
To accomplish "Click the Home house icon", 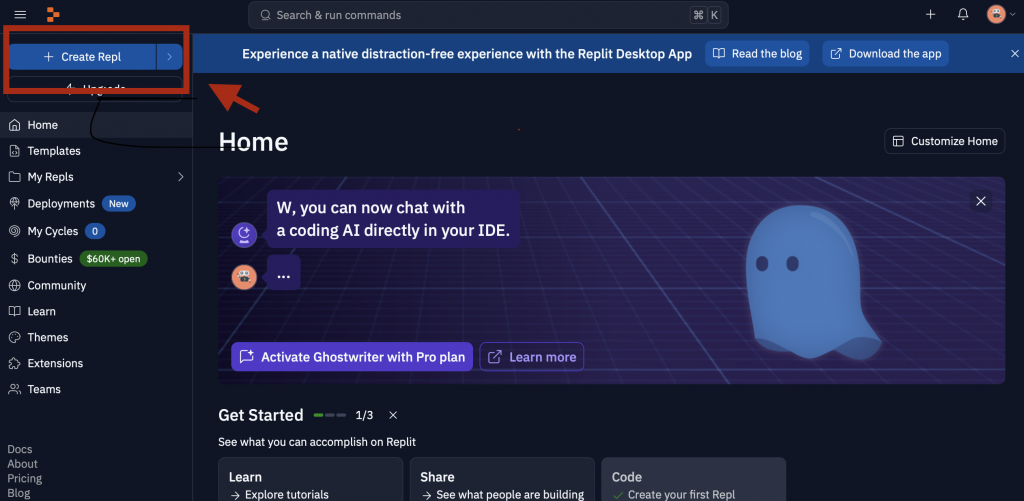I will (14, 125).
